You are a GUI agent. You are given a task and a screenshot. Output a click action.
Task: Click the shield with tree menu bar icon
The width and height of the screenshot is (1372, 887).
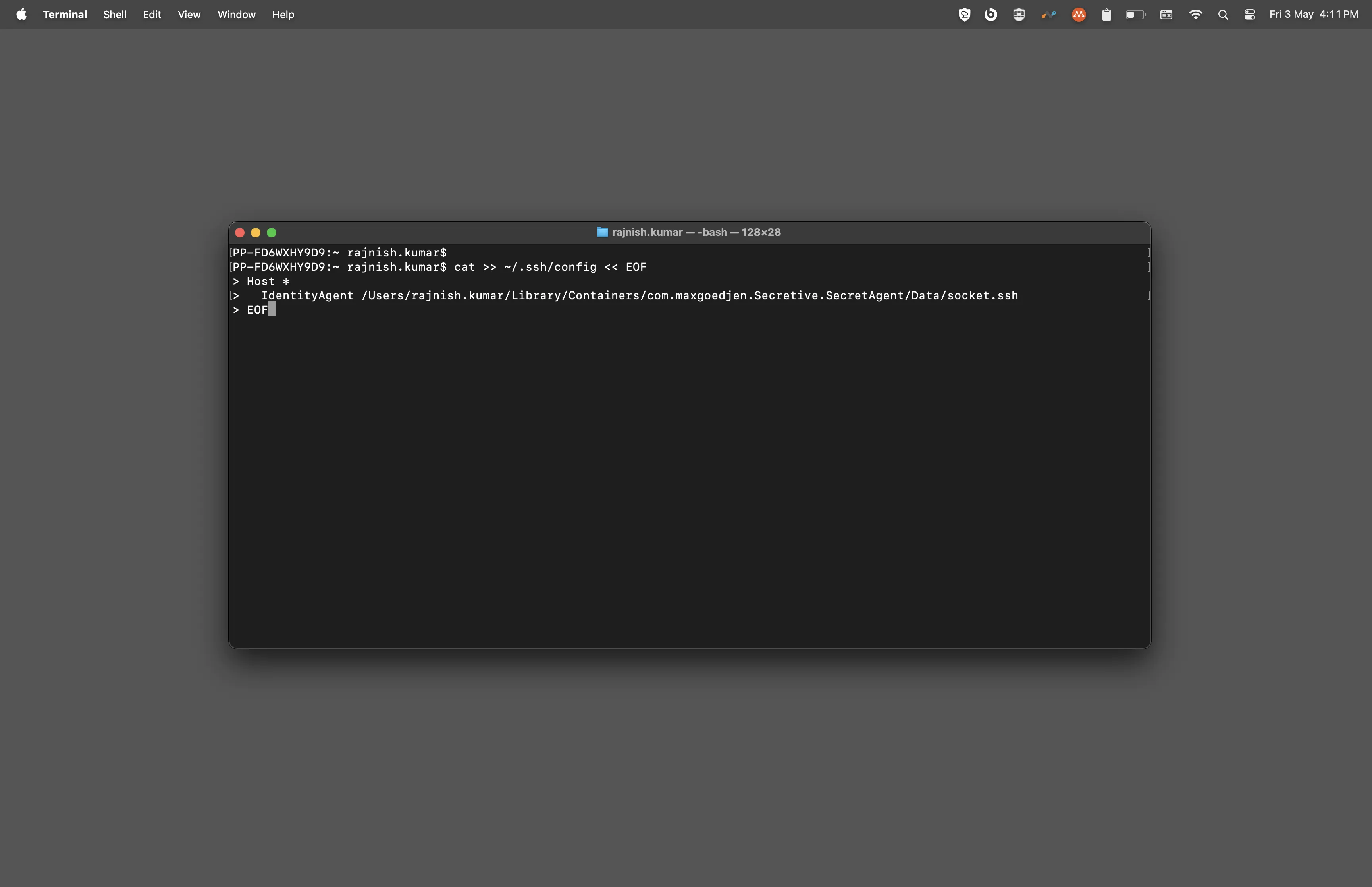[x=964, y=15]
